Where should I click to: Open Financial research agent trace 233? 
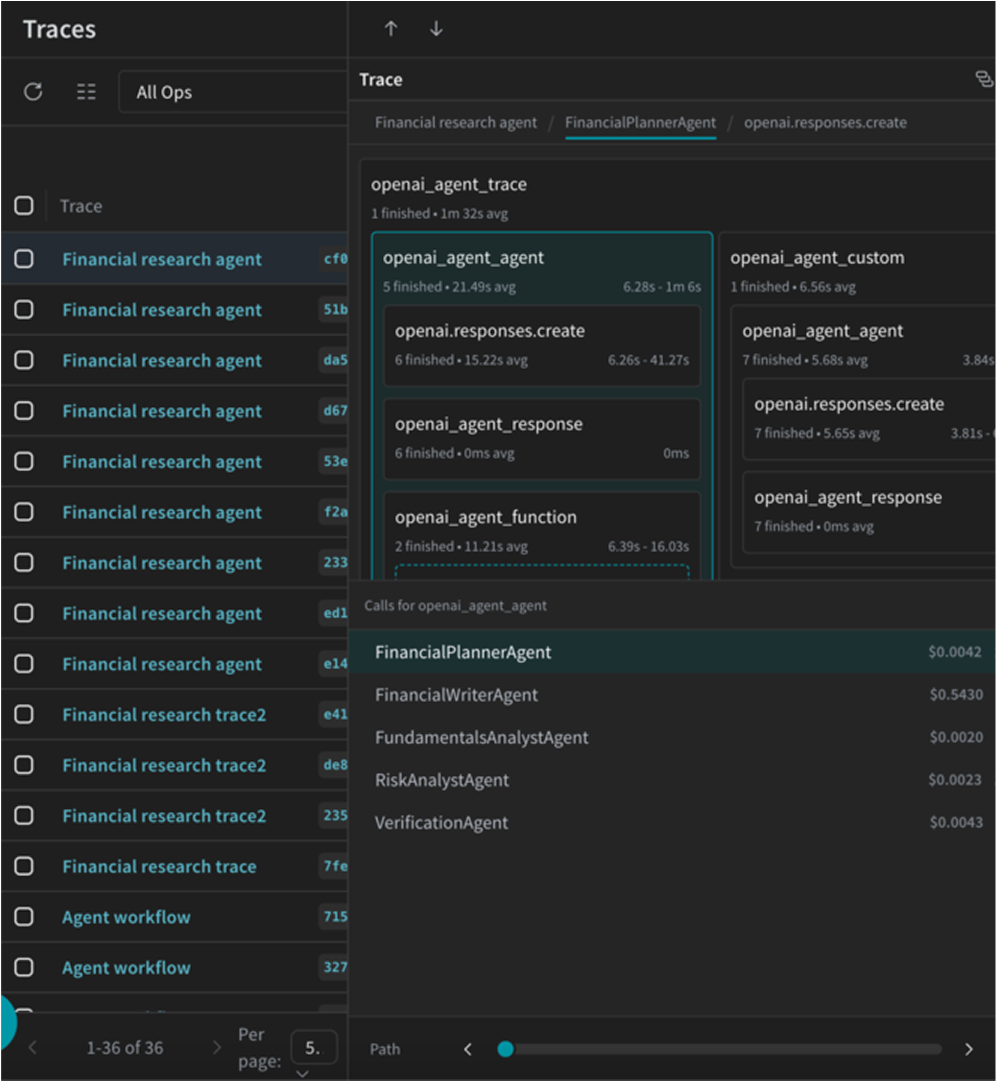[162, 563]
